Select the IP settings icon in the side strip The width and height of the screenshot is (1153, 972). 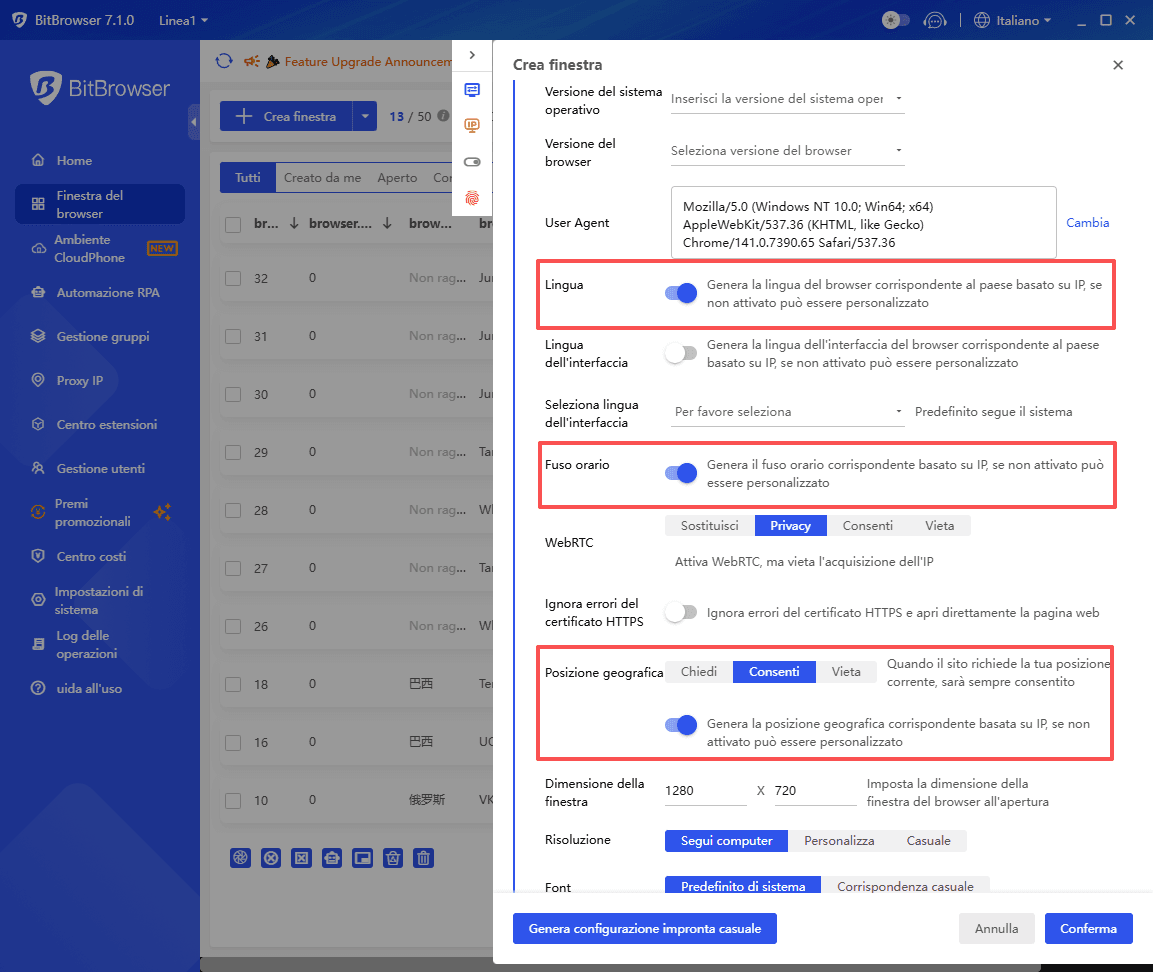472,125
